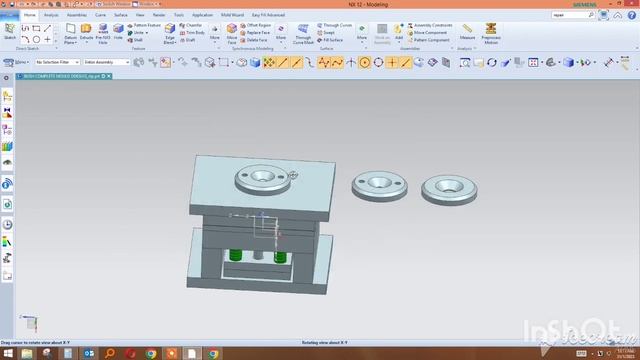This screenshot has width=640, height=360.
Task: Click the Fit view icon
Action: pos(533,62)
